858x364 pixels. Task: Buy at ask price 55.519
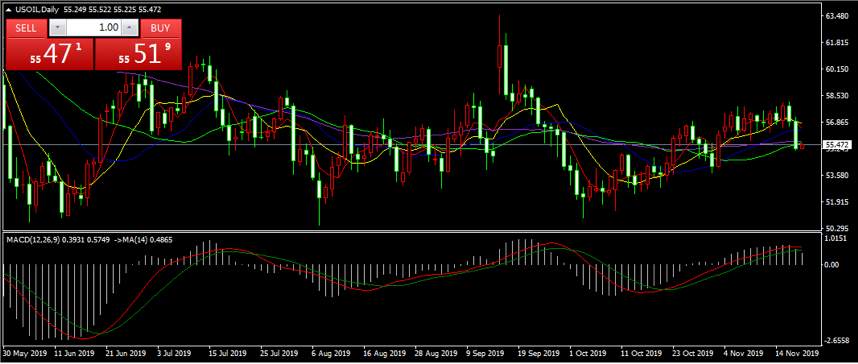click(138, 54)
